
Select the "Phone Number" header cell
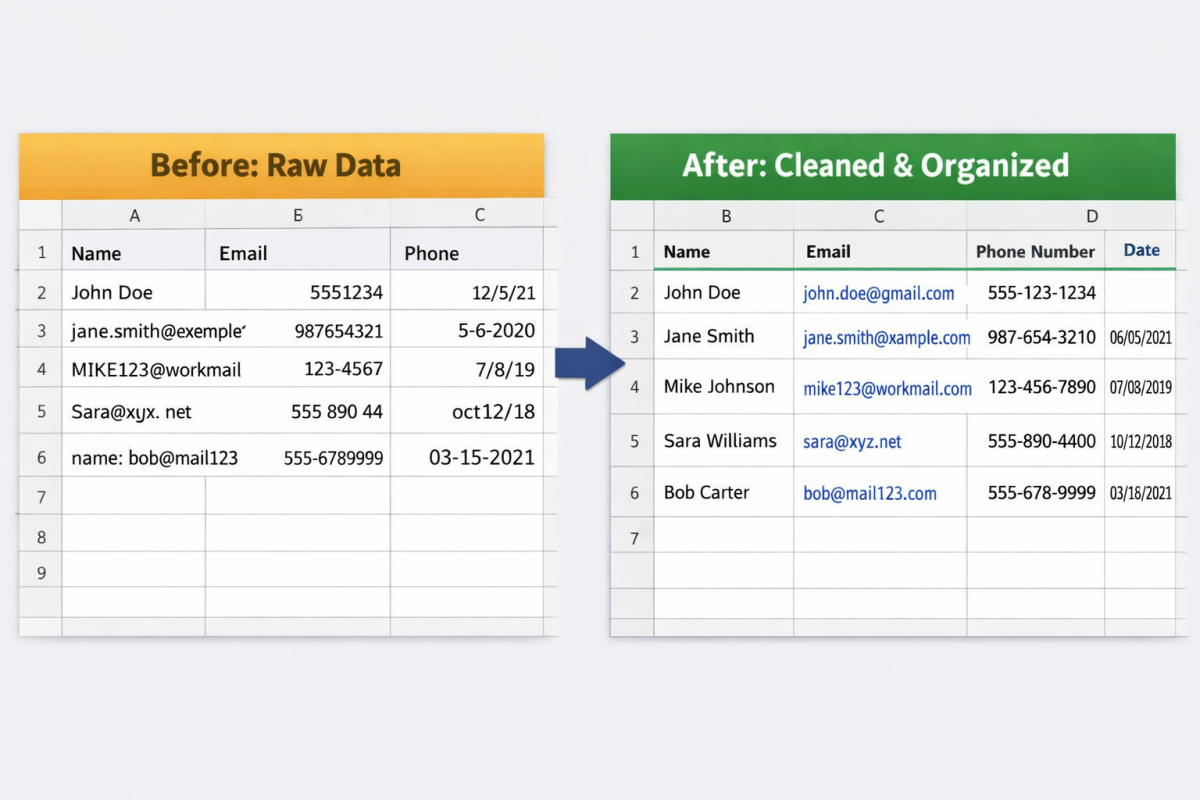(1035, 252)
